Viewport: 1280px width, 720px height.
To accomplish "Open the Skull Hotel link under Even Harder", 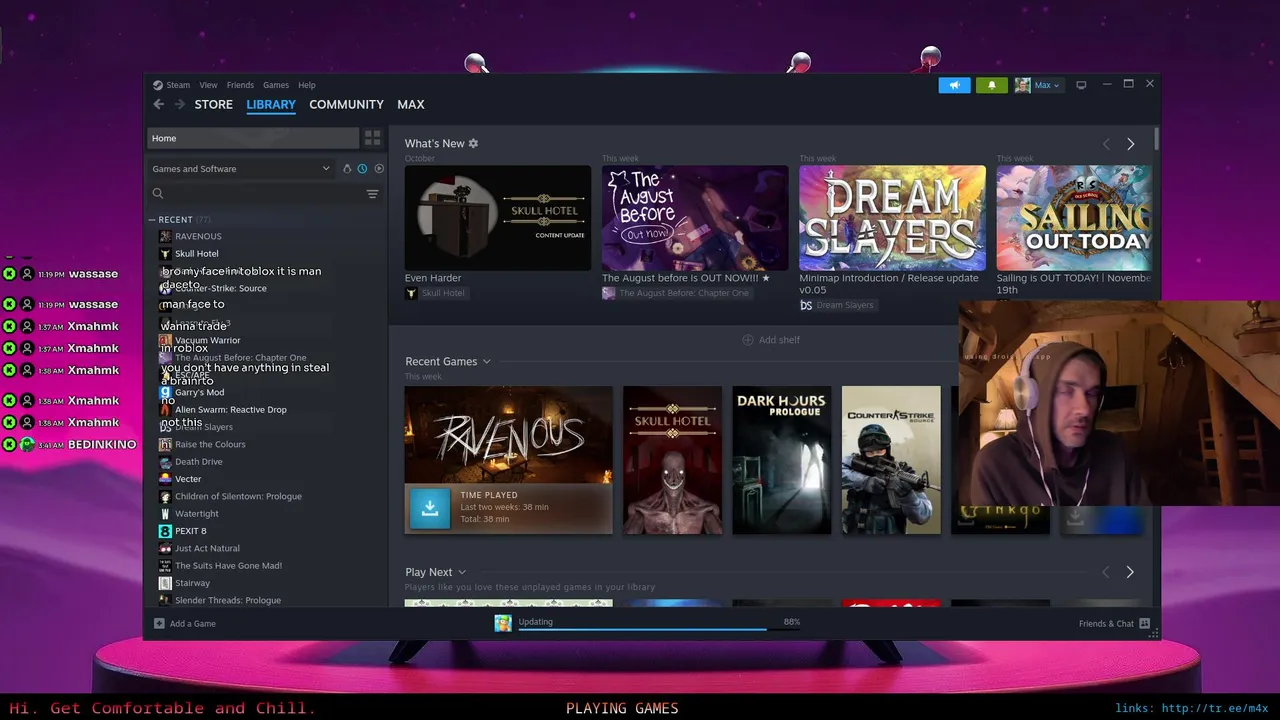I will (x=443, y=293).
